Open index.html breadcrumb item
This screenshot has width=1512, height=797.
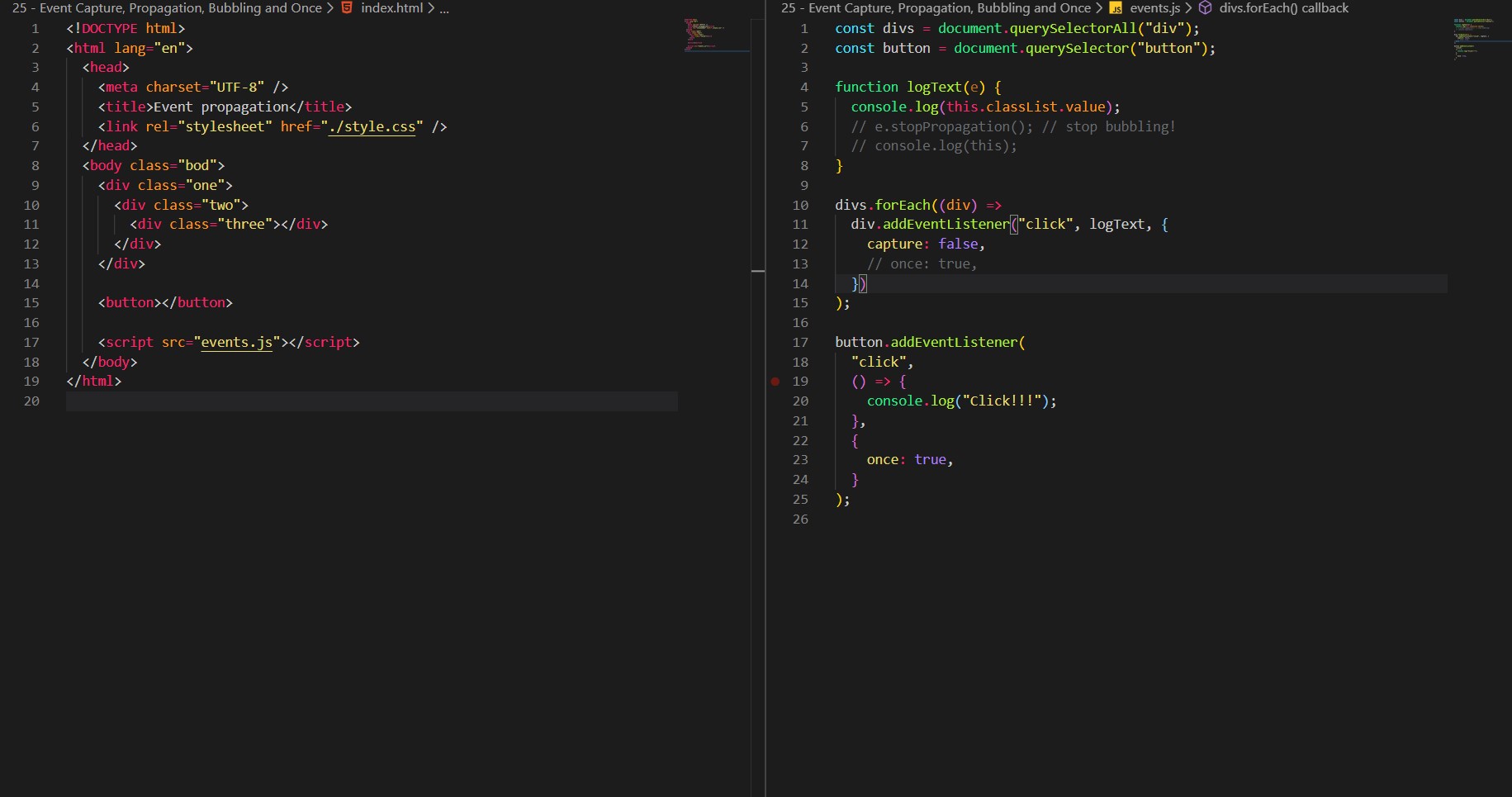(391, 7)
